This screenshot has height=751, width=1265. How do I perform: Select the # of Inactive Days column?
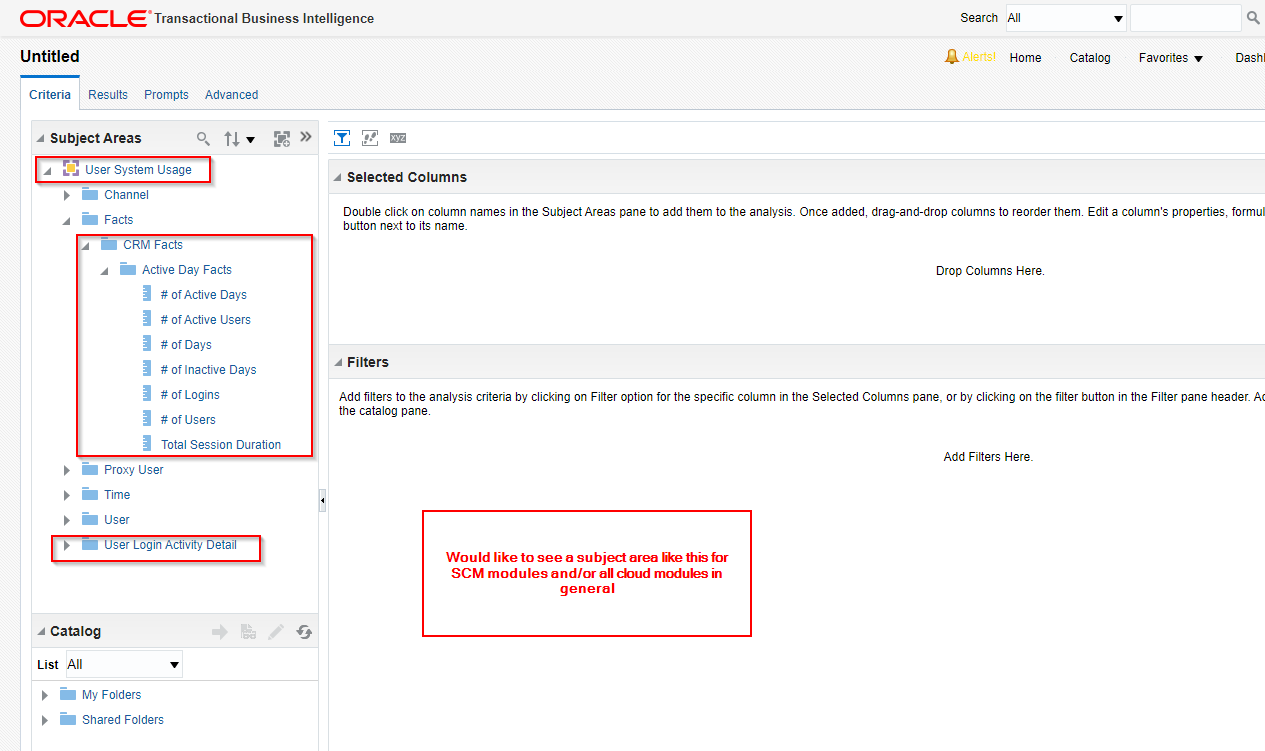point(208,370)
